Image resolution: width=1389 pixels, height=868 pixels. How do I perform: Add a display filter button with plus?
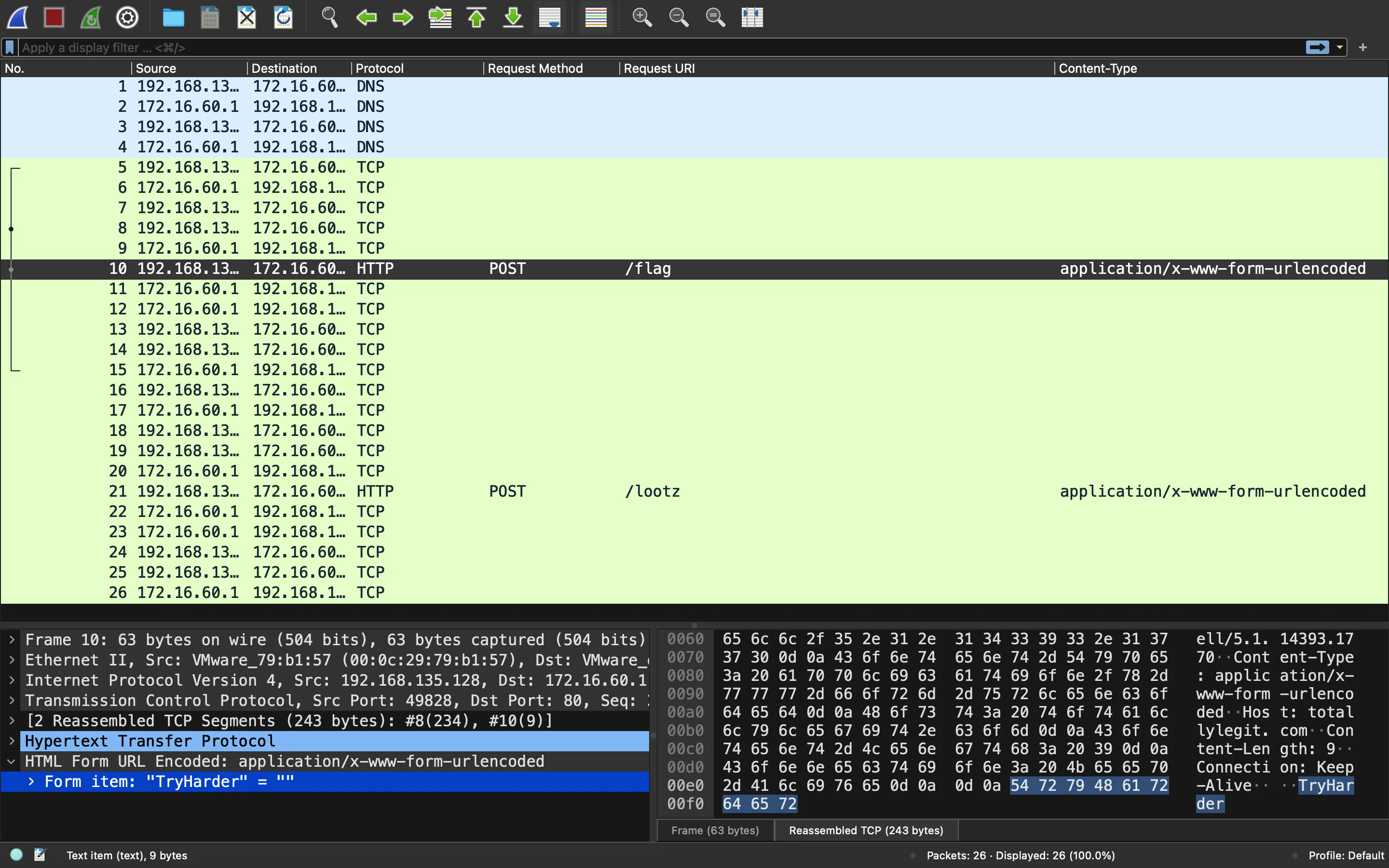pos(1363,47)
